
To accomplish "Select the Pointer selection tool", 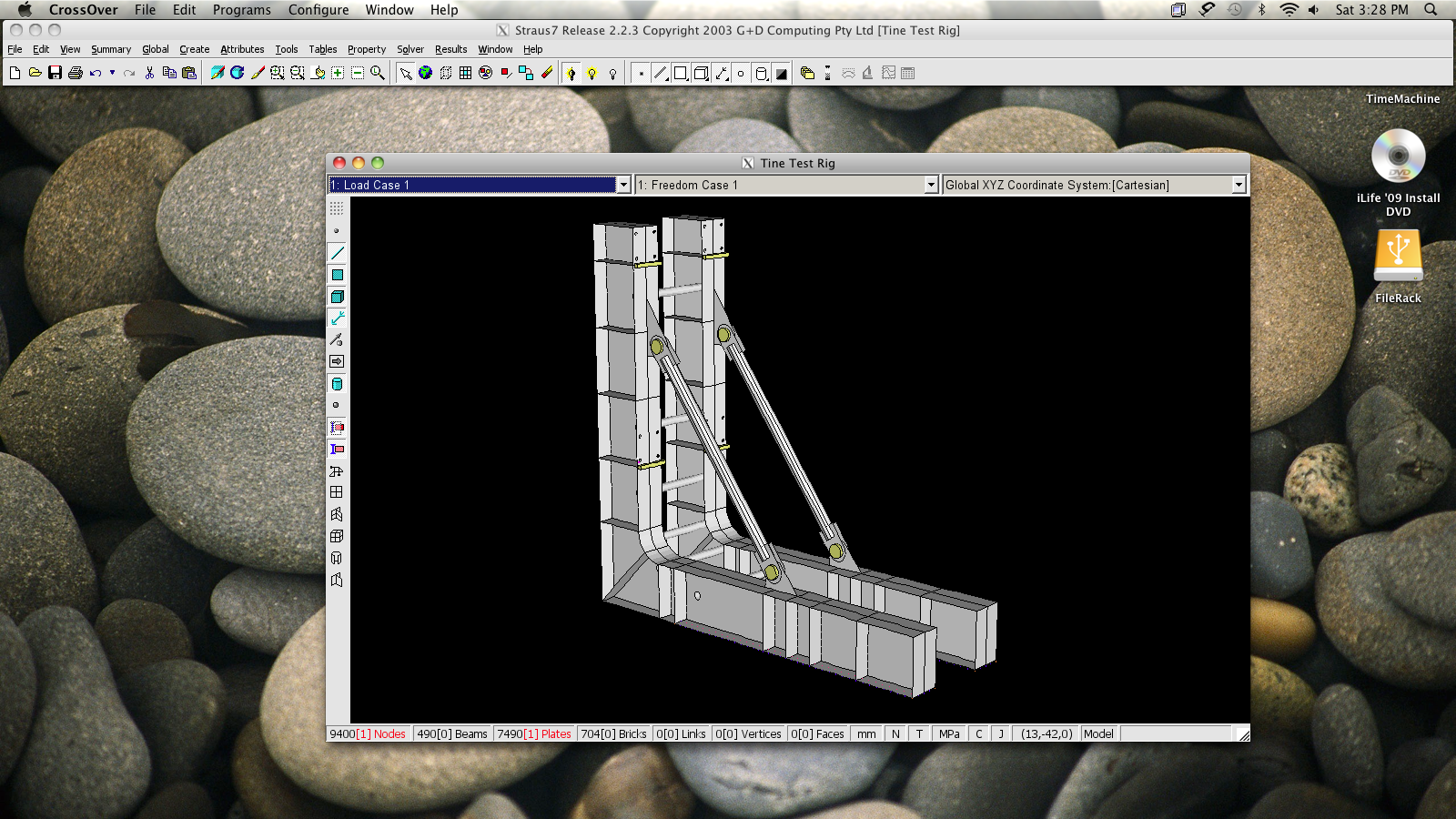I will [x=403, y=73].
